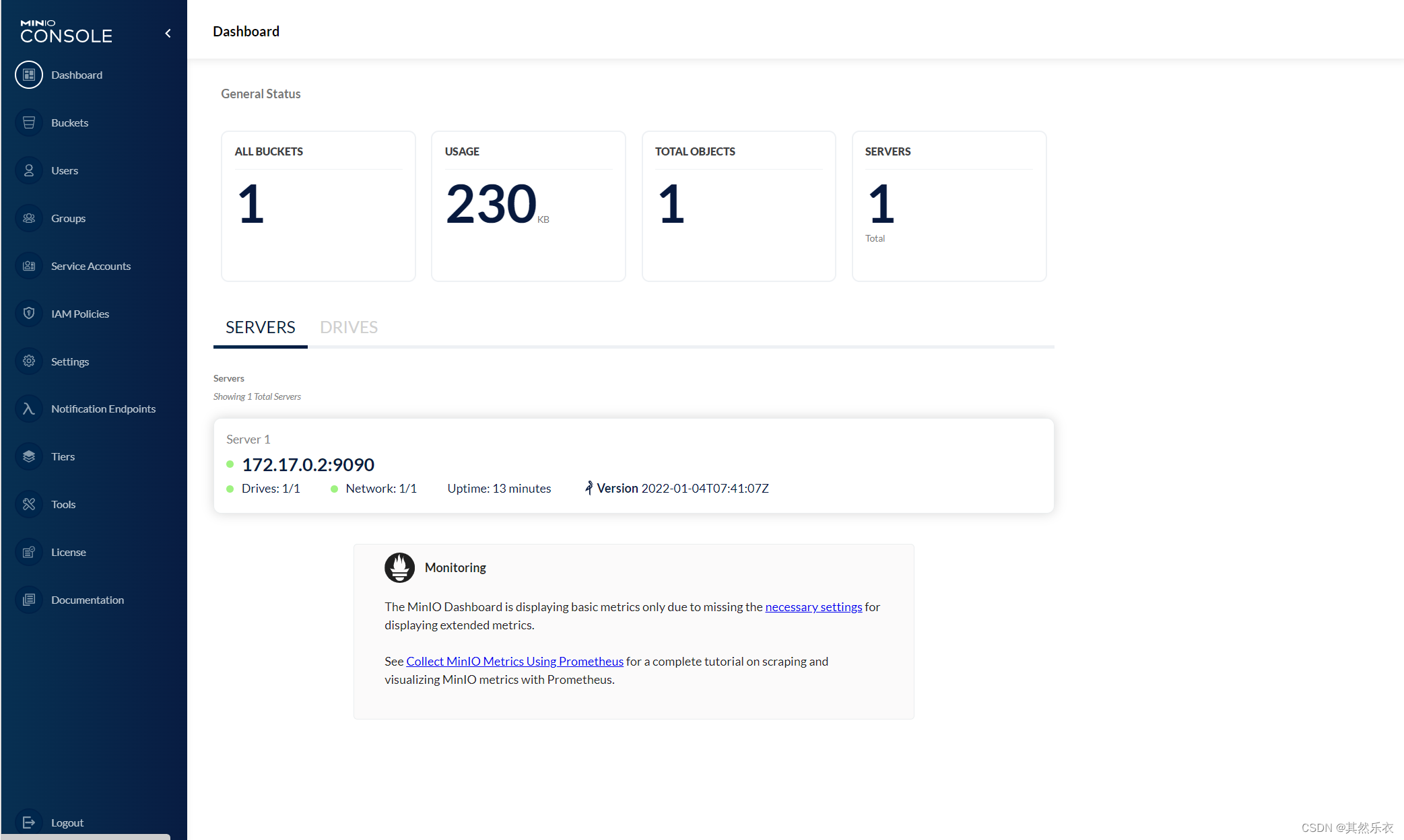
Task: Open the Tiers layers icon
Action: pyautogui.click(x=29, y=456)
